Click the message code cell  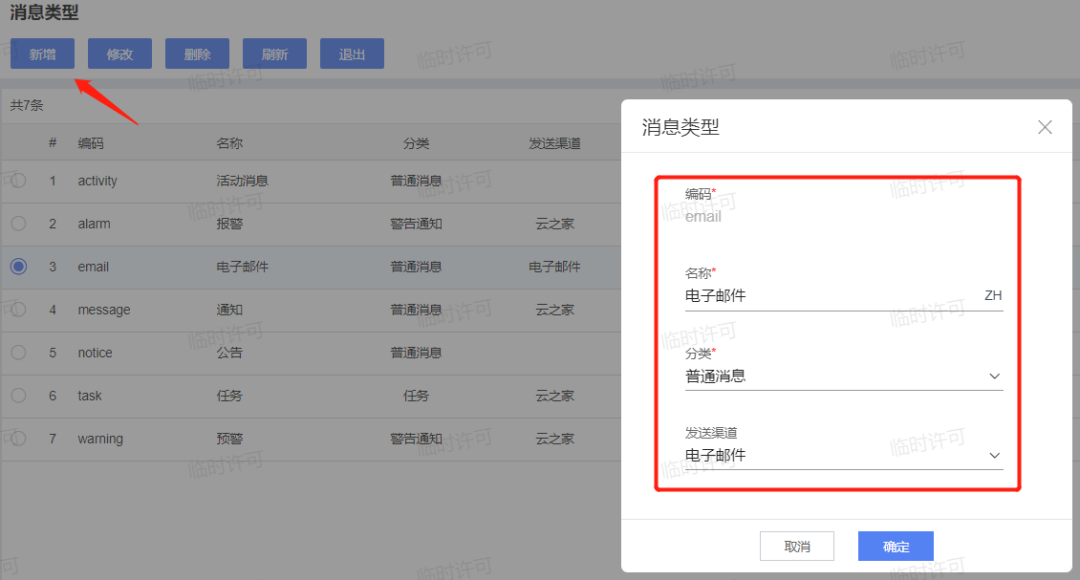click(x=104, y=310)
